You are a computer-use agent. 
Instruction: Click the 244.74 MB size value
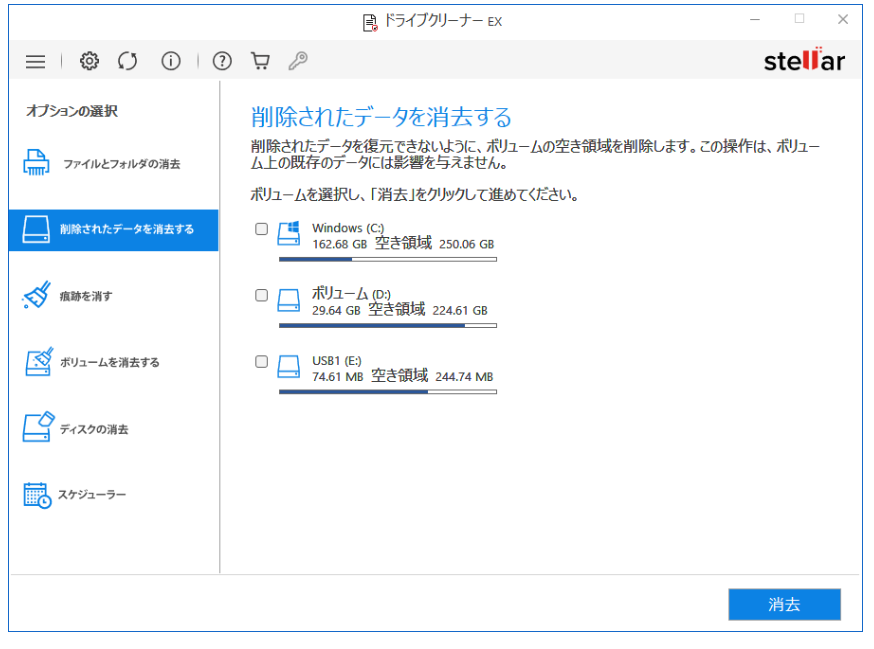point(464,377)
